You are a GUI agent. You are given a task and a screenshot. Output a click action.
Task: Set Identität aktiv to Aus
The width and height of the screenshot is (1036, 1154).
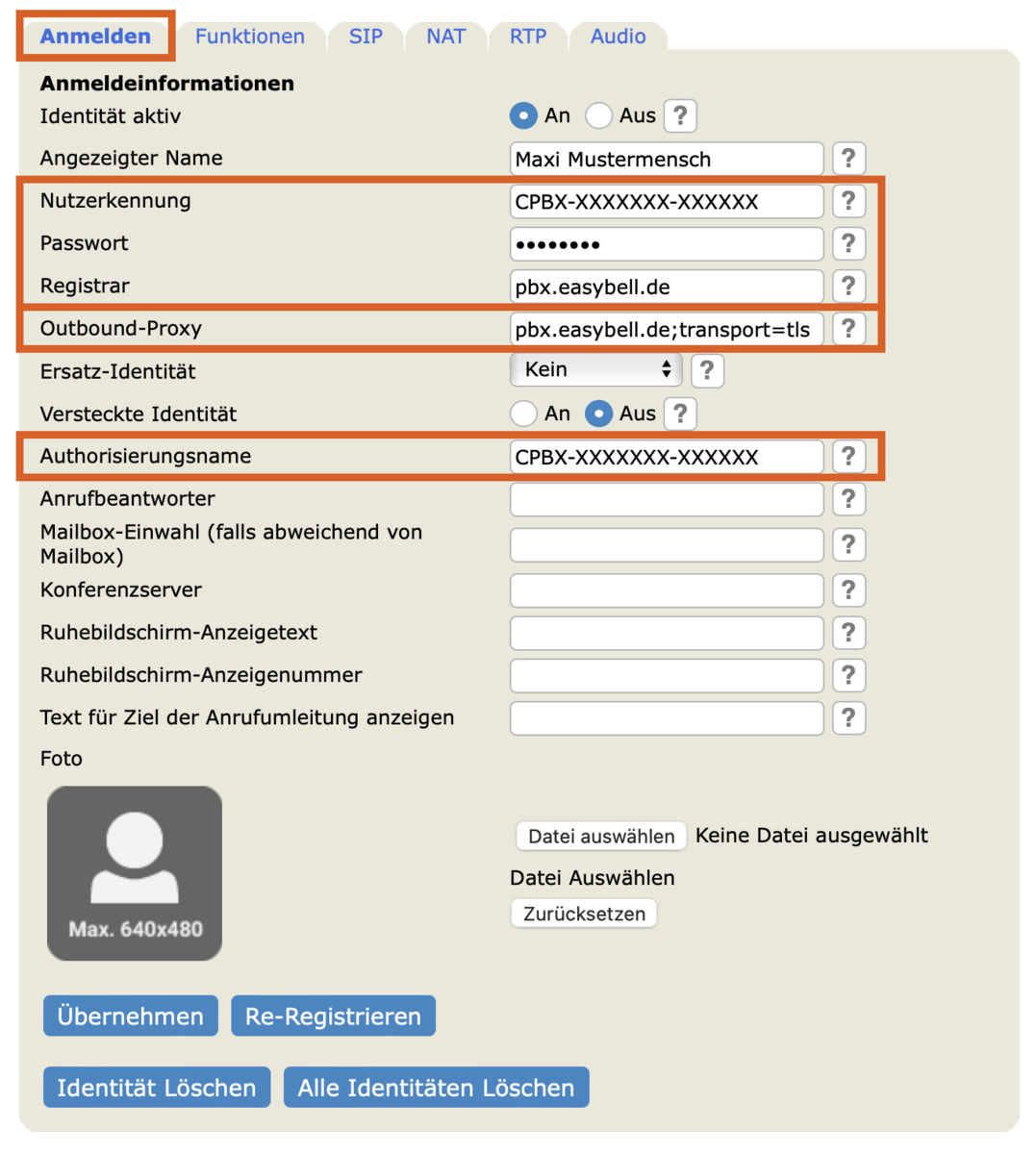(599, 116)
